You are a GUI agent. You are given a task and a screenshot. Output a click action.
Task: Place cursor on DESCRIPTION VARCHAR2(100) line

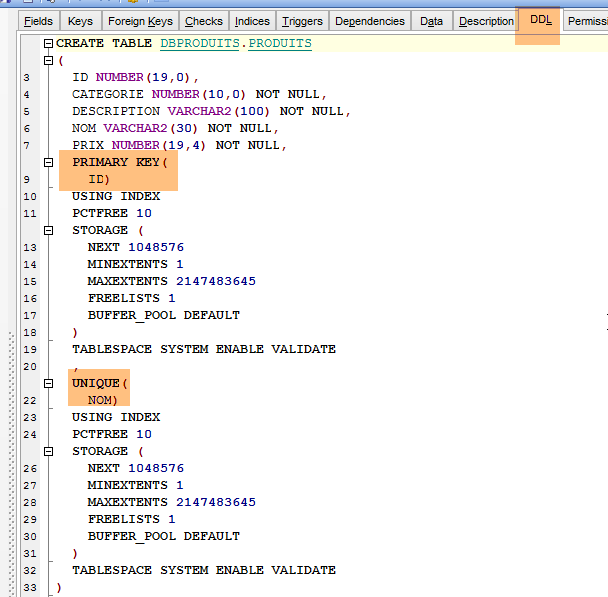174,111
